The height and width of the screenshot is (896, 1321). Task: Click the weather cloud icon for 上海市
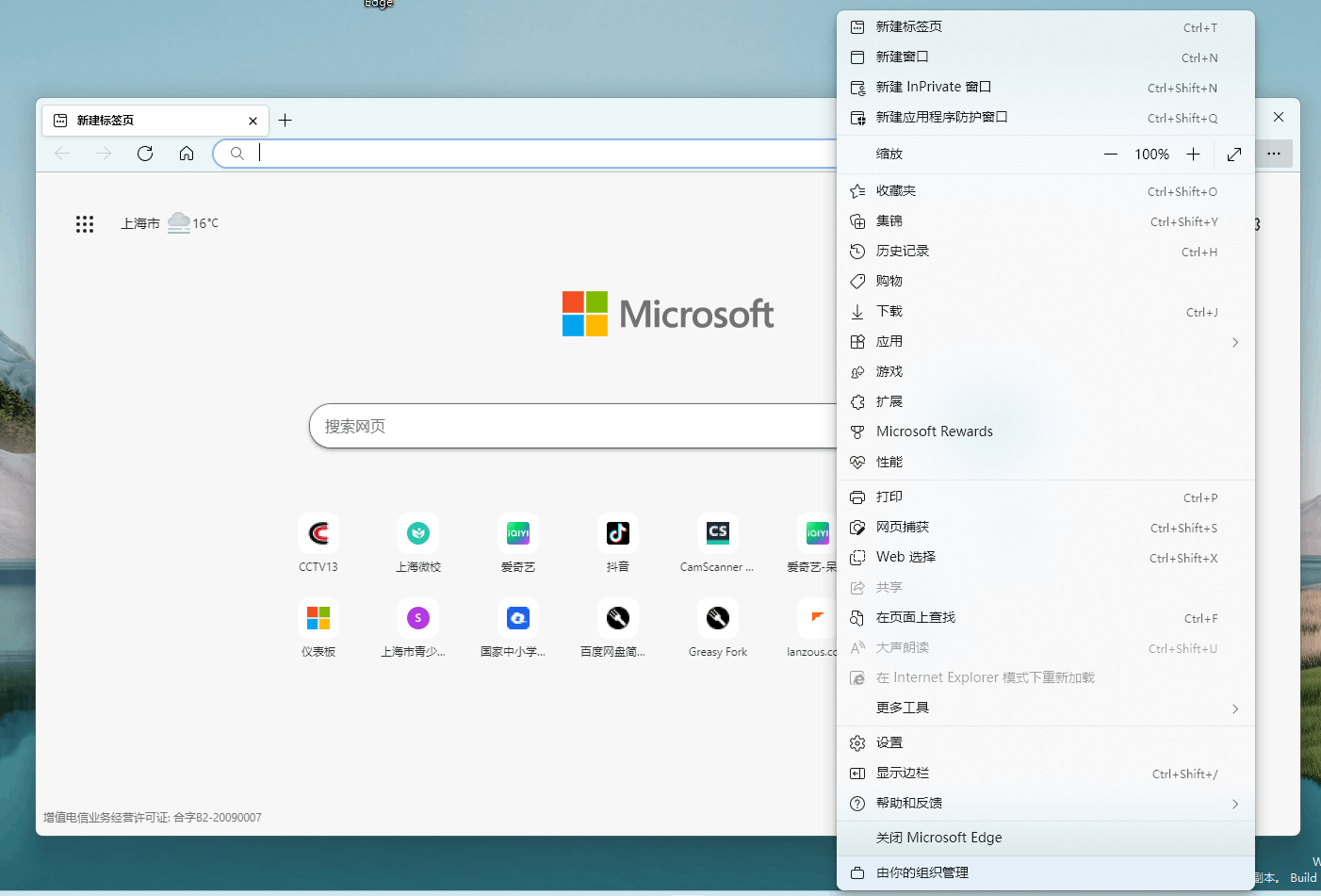click(179, 223)
